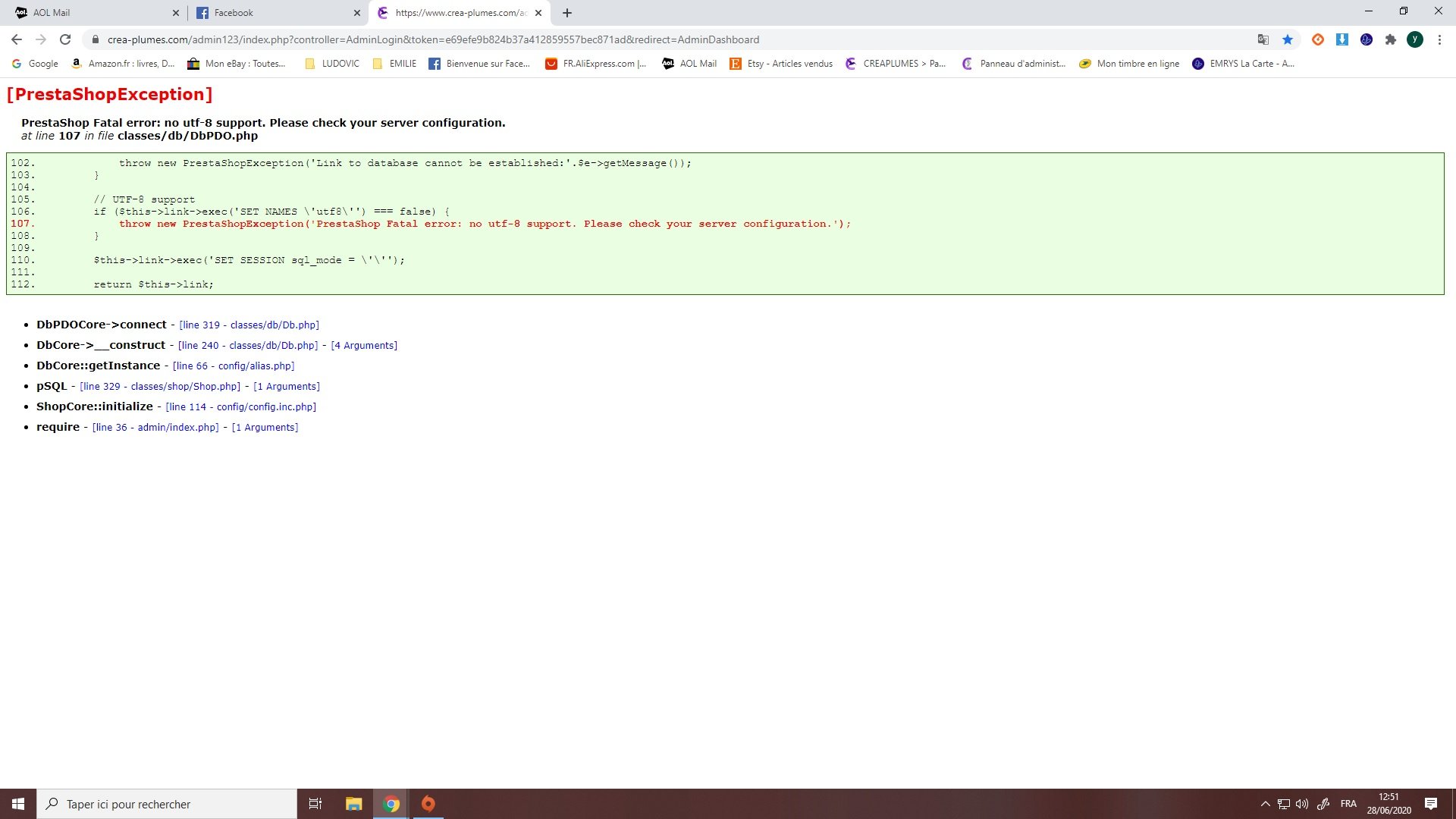The width and height of the screenshot is (1456, 819).
Task: Expand line 329 classes/shop/Shop.php trace link
Action: 160,386
